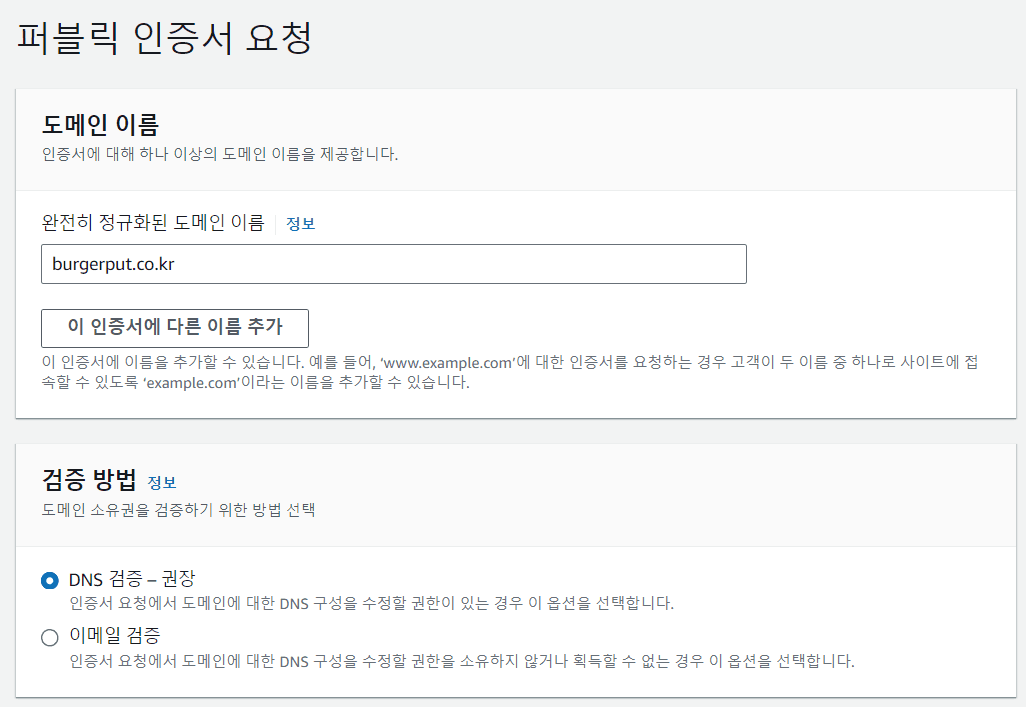The image size is (1026, 707).
Task: Click the '완전히 정규화된 도메인 이름' field label
Action: tap(153, 223)
